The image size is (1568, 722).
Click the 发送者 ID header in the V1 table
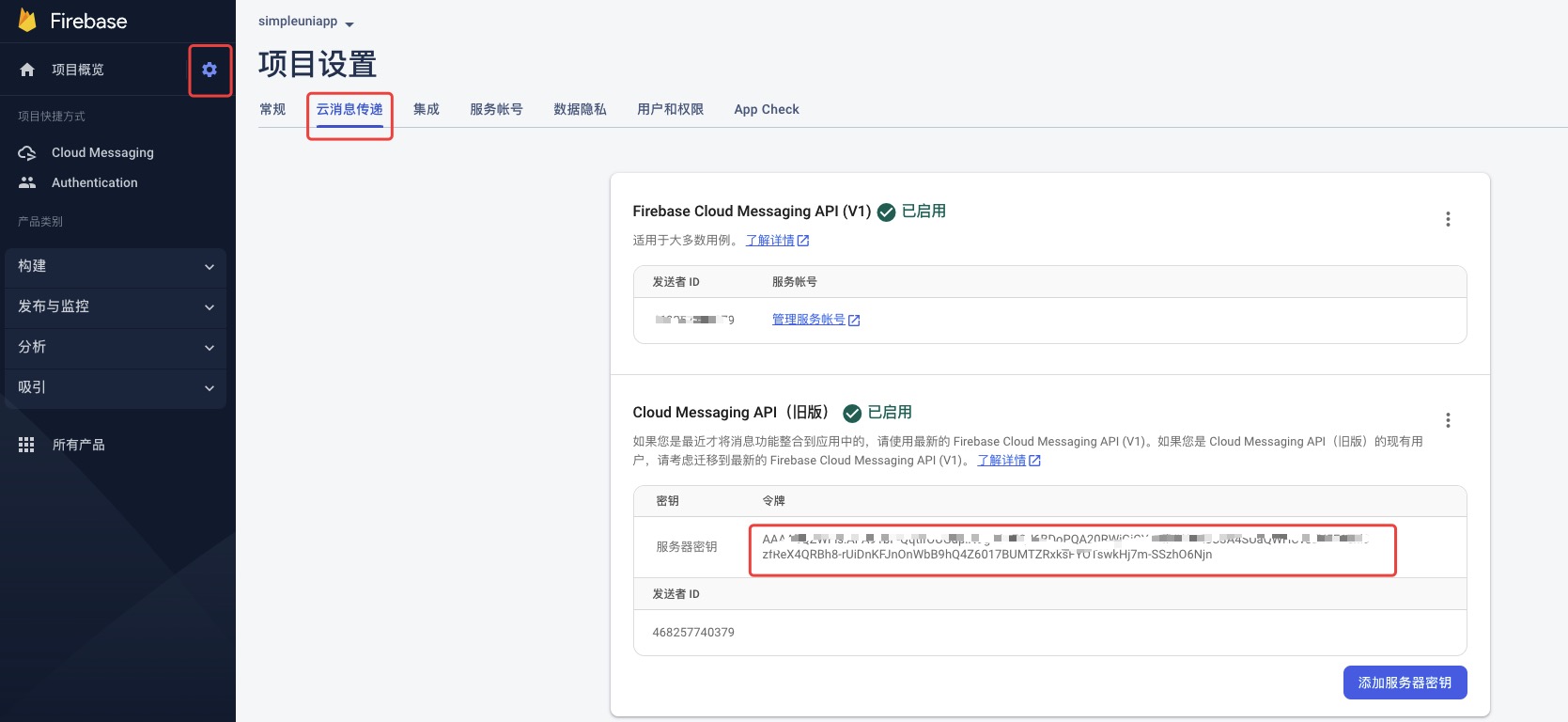coord(675,282)
